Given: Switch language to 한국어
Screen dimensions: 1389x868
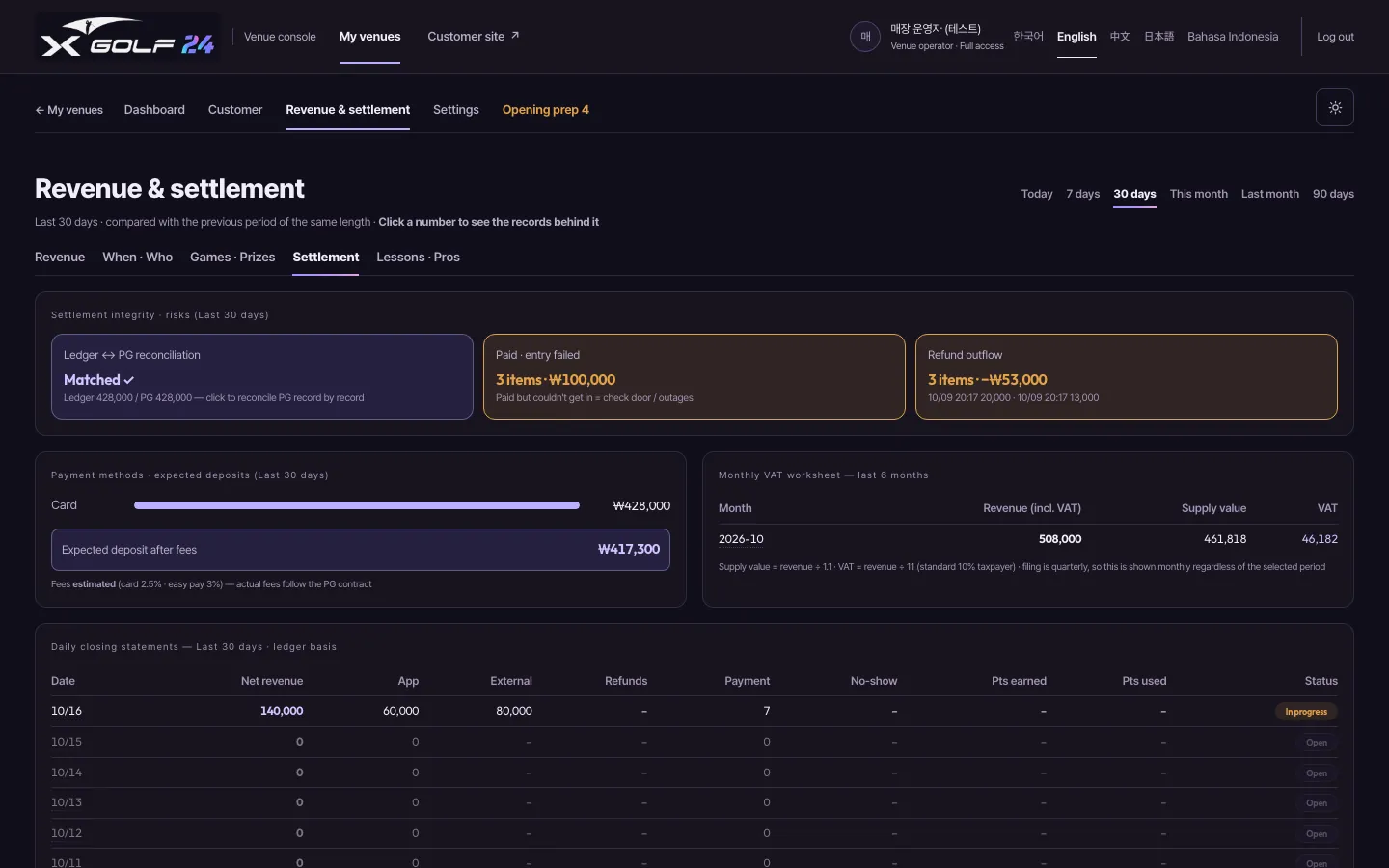Looking at the screenshot, I should coord(1028,37).
